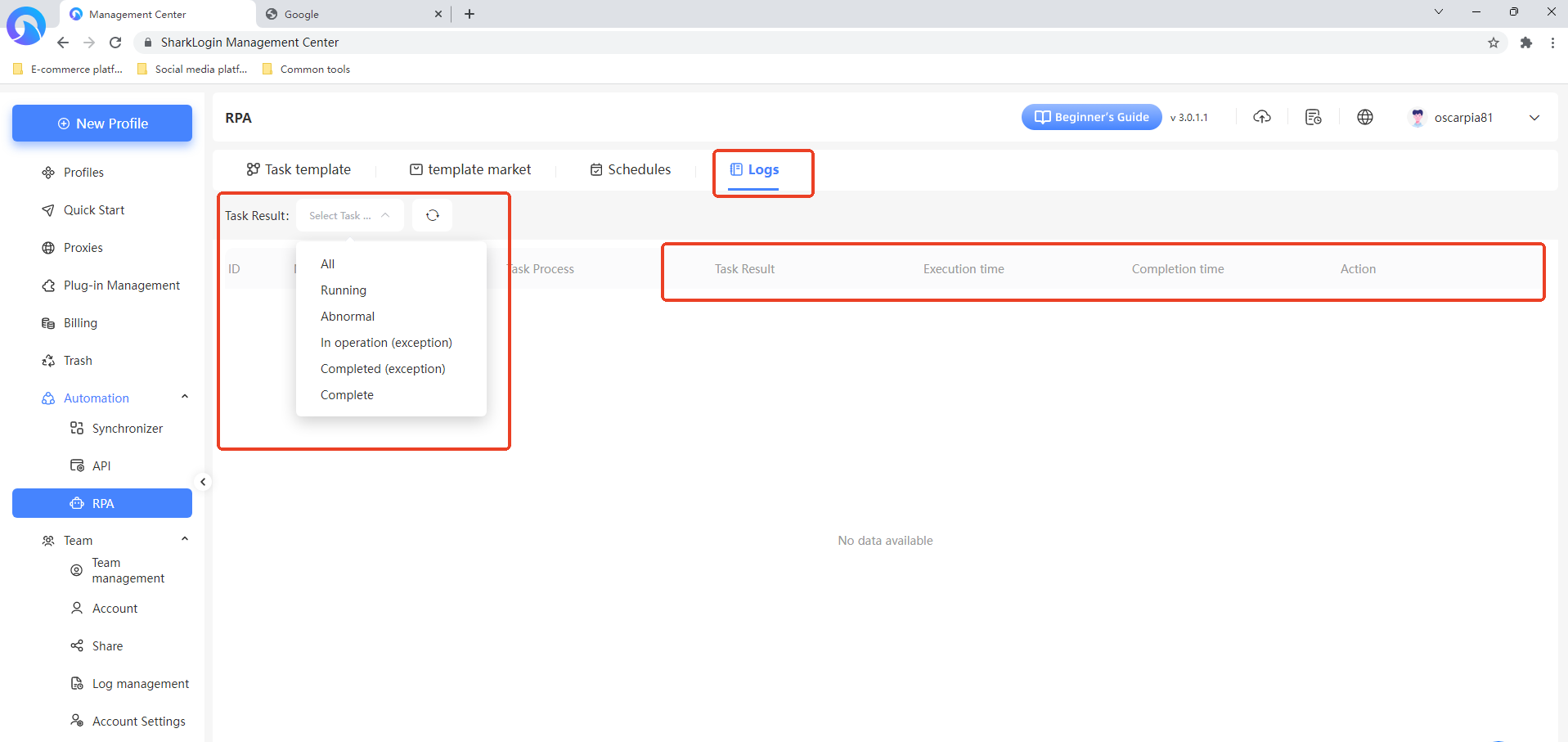
Task: Choose 'Completed (exception)' filter option
Action: pyautogui.click(x=383, y=369)
